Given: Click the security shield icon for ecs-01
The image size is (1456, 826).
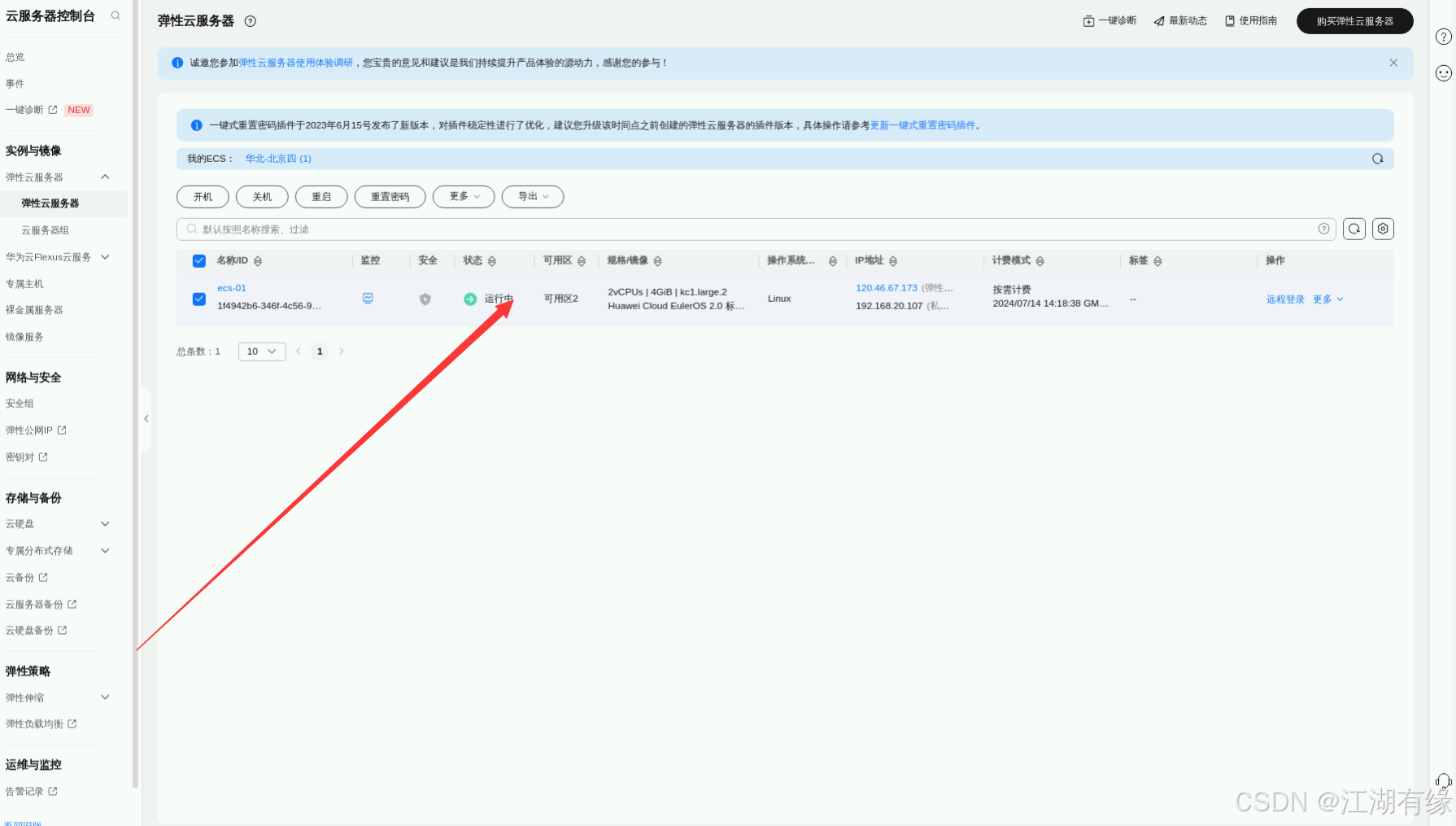Looking at the screenshot, I should click(x=425, y=299).
